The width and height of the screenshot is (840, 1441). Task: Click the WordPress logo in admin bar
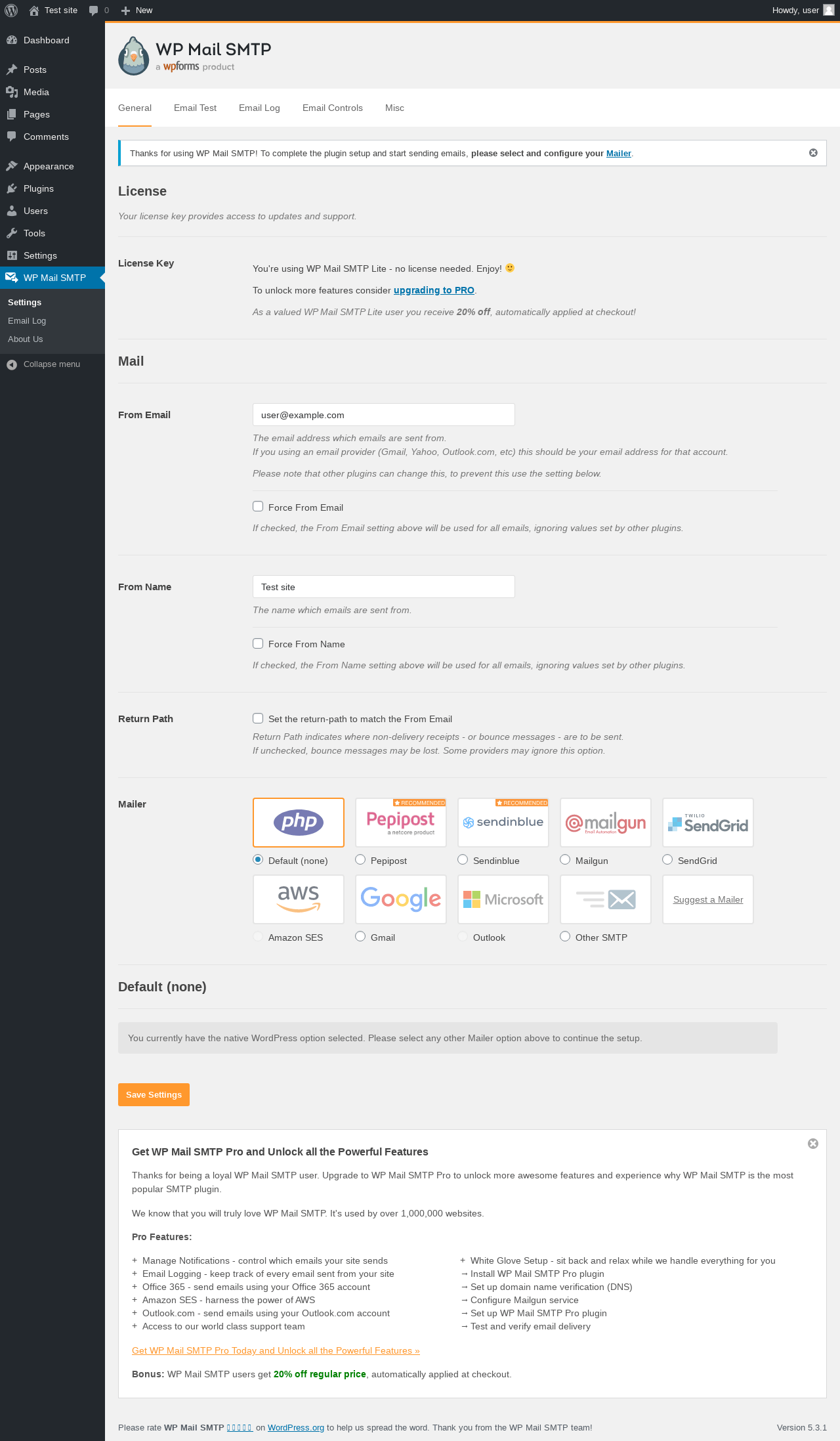coord(11,11)
